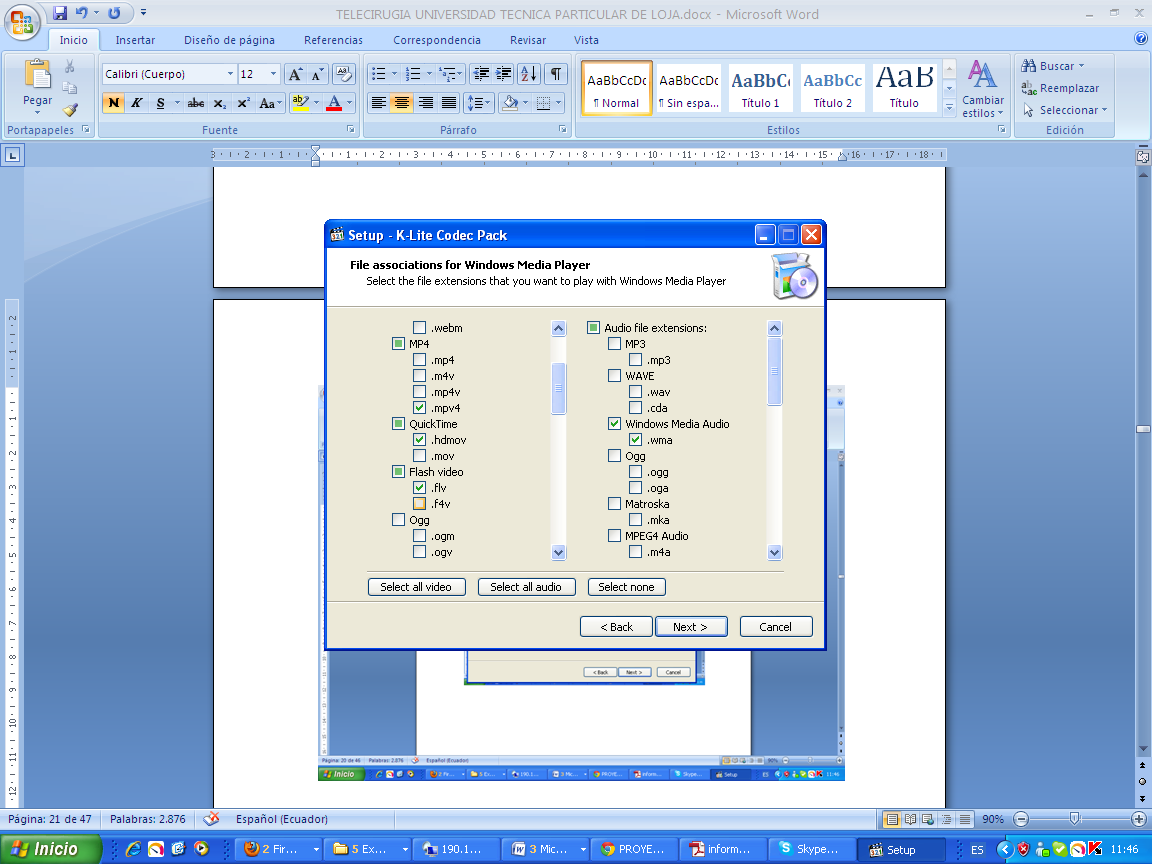Check the .webm extension checkbox

point(420,328)
